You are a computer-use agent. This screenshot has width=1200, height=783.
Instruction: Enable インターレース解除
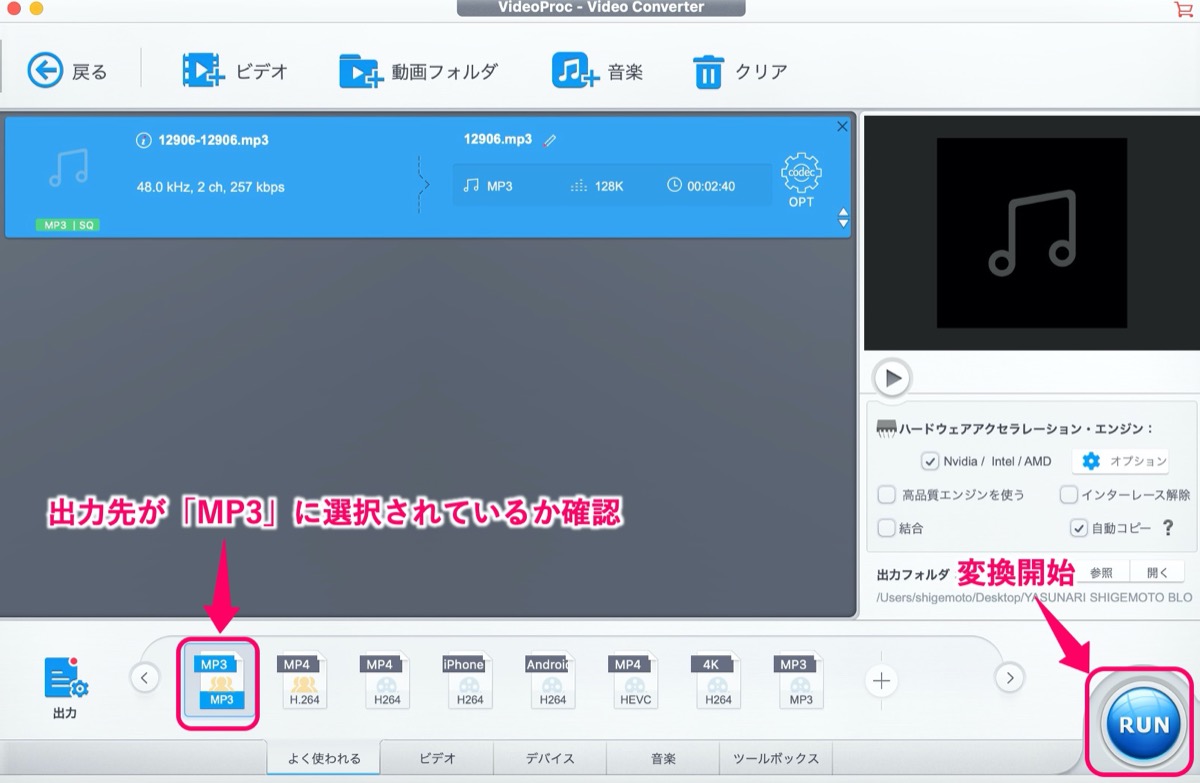point(1068,494)
